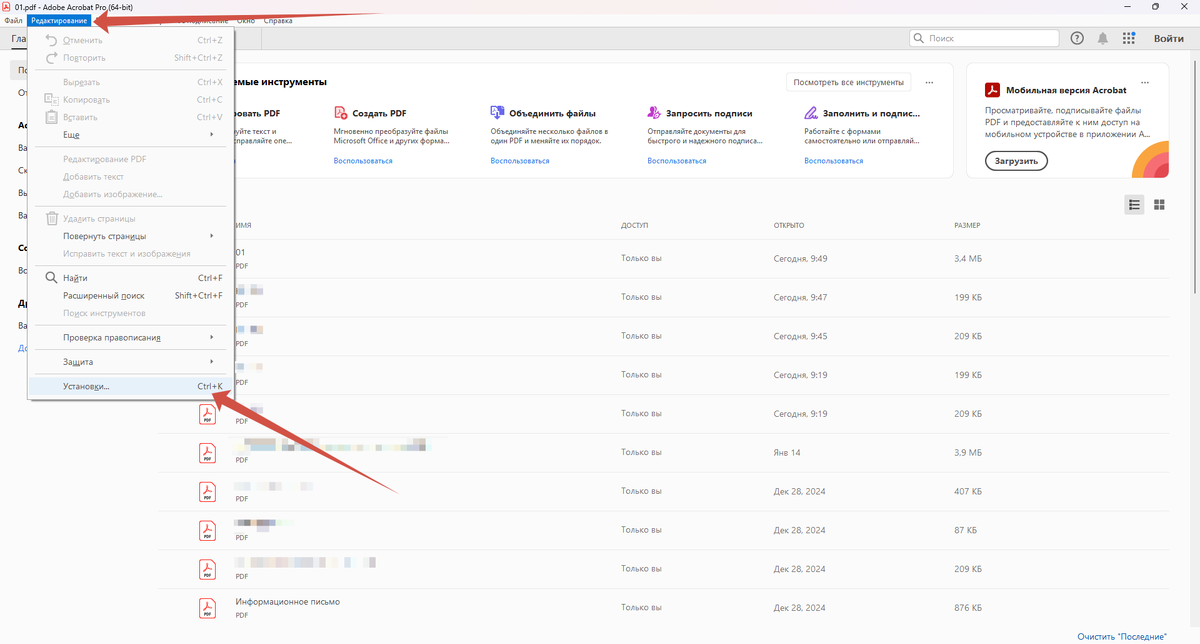Click the Сегодня, 9:45 opened time
Image resolution: width=1200 pixels, height=644 pixels.
click(800, 336)
